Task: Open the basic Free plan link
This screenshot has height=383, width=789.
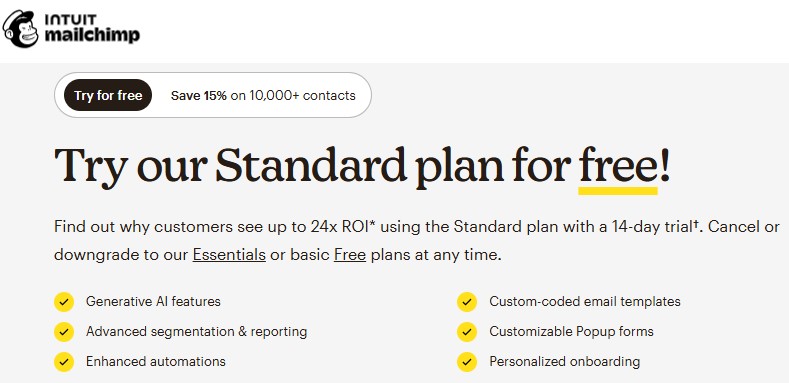Action: pos(350,255)
